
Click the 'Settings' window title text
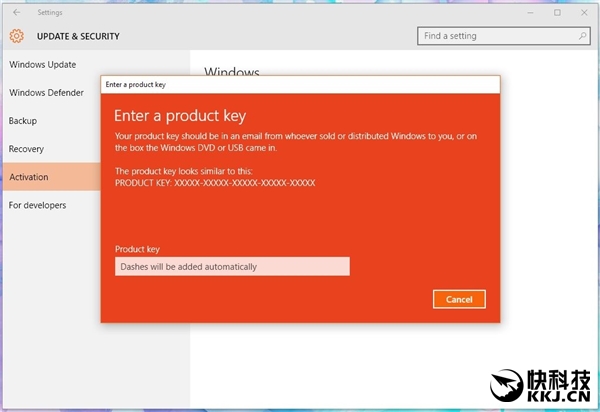click(x=49, y=13)
